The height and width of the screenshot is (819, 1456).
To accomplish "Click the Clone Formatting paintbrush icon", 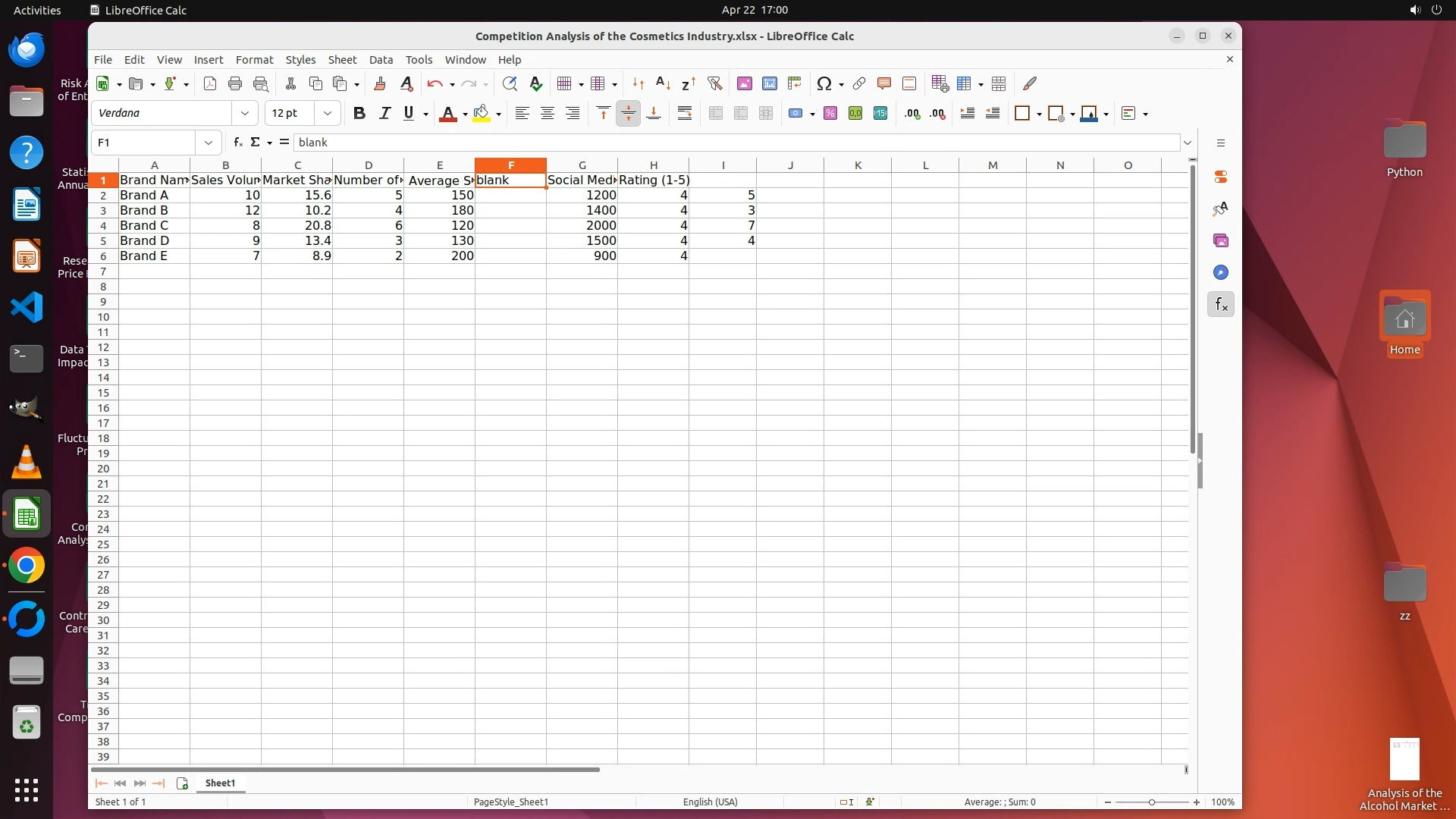I will [380, 83].
